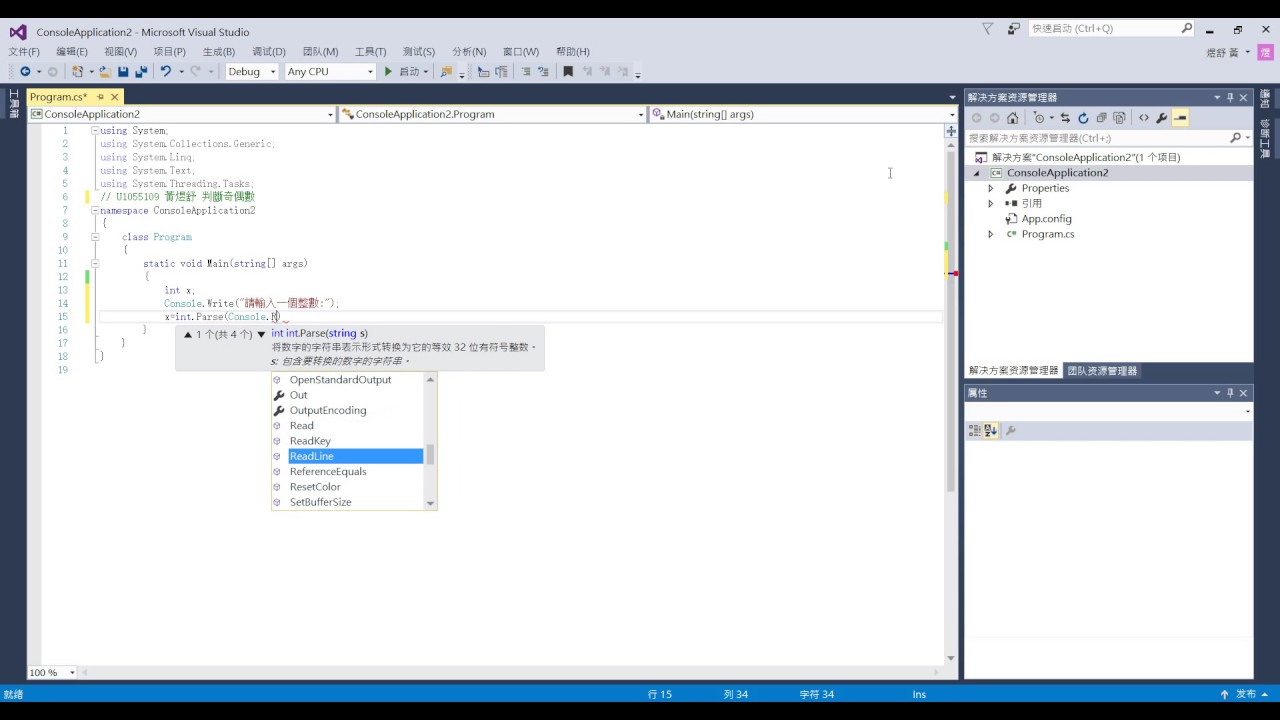1280x720 pixels.
Task: Click the Undo arrow icon
Action: coord(166,72)
